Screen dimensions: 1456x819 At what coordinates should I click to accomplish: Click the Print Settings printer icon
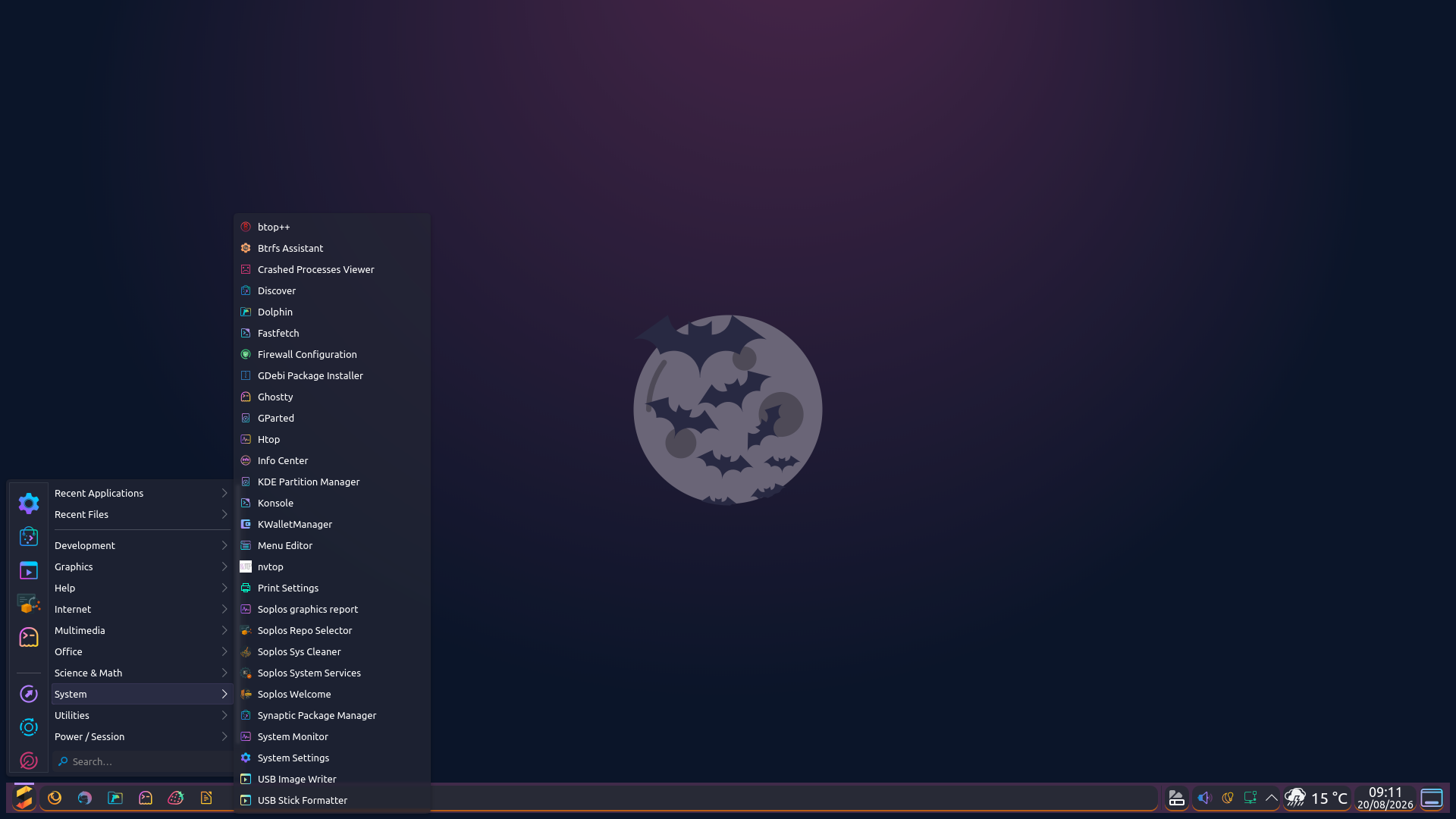(x=246, y=588)
